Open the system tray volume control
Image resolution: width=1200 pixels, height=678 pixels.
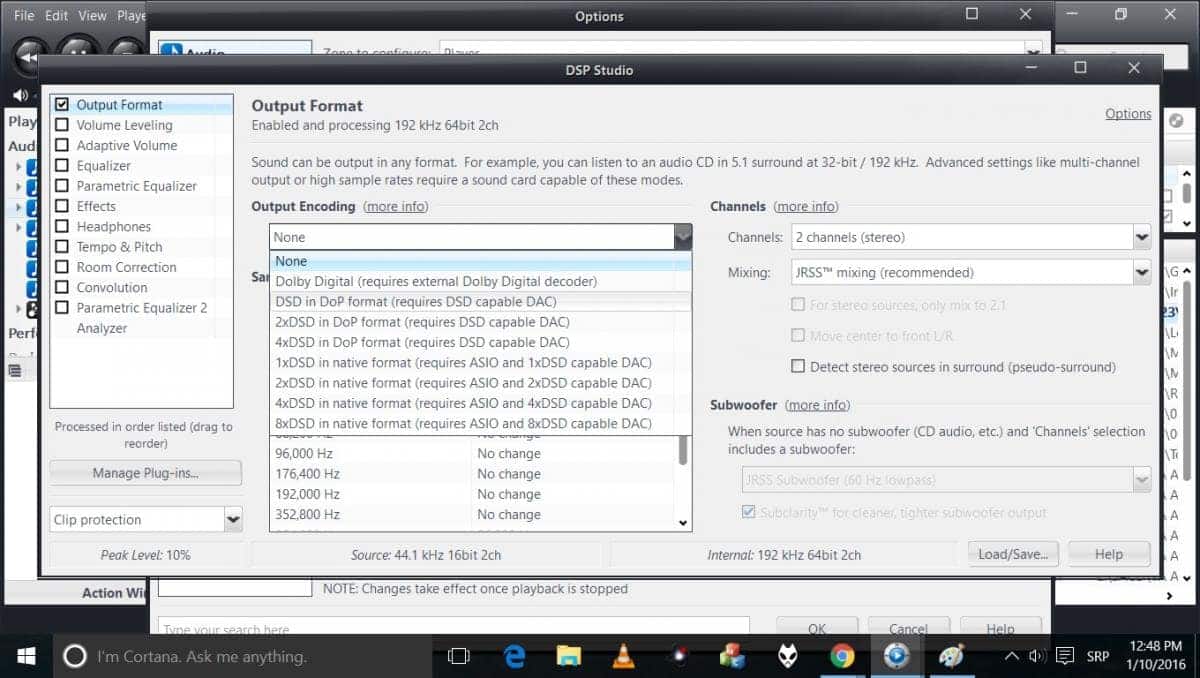click(1037, 657)
